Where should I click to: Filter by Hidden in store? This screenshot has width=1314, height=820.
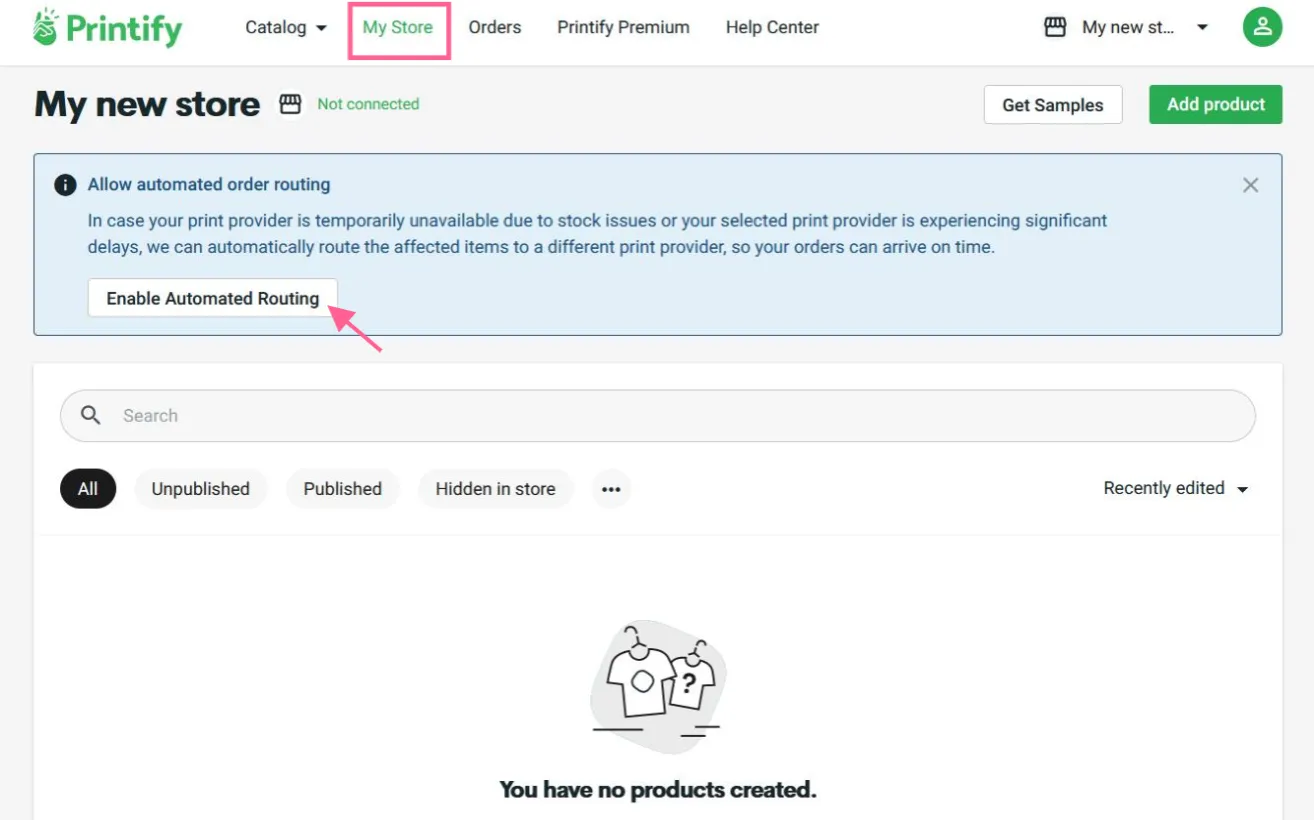(496, 489)
